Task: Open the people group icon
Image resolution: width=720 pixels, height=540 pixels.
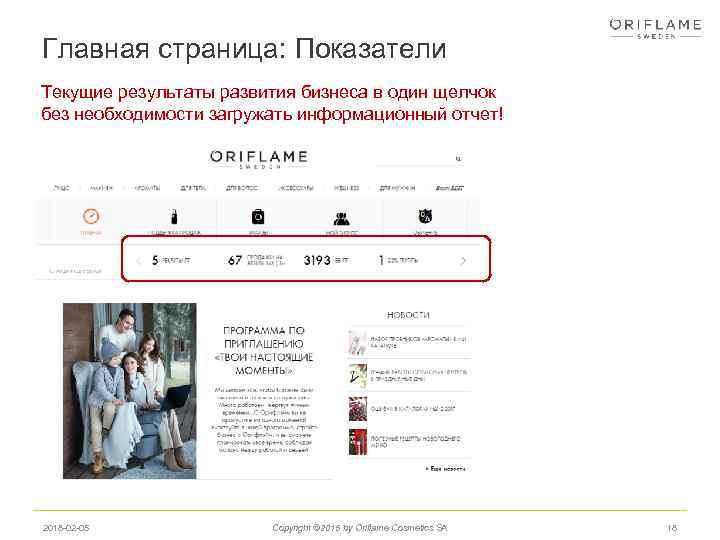Action: (342, 218)
